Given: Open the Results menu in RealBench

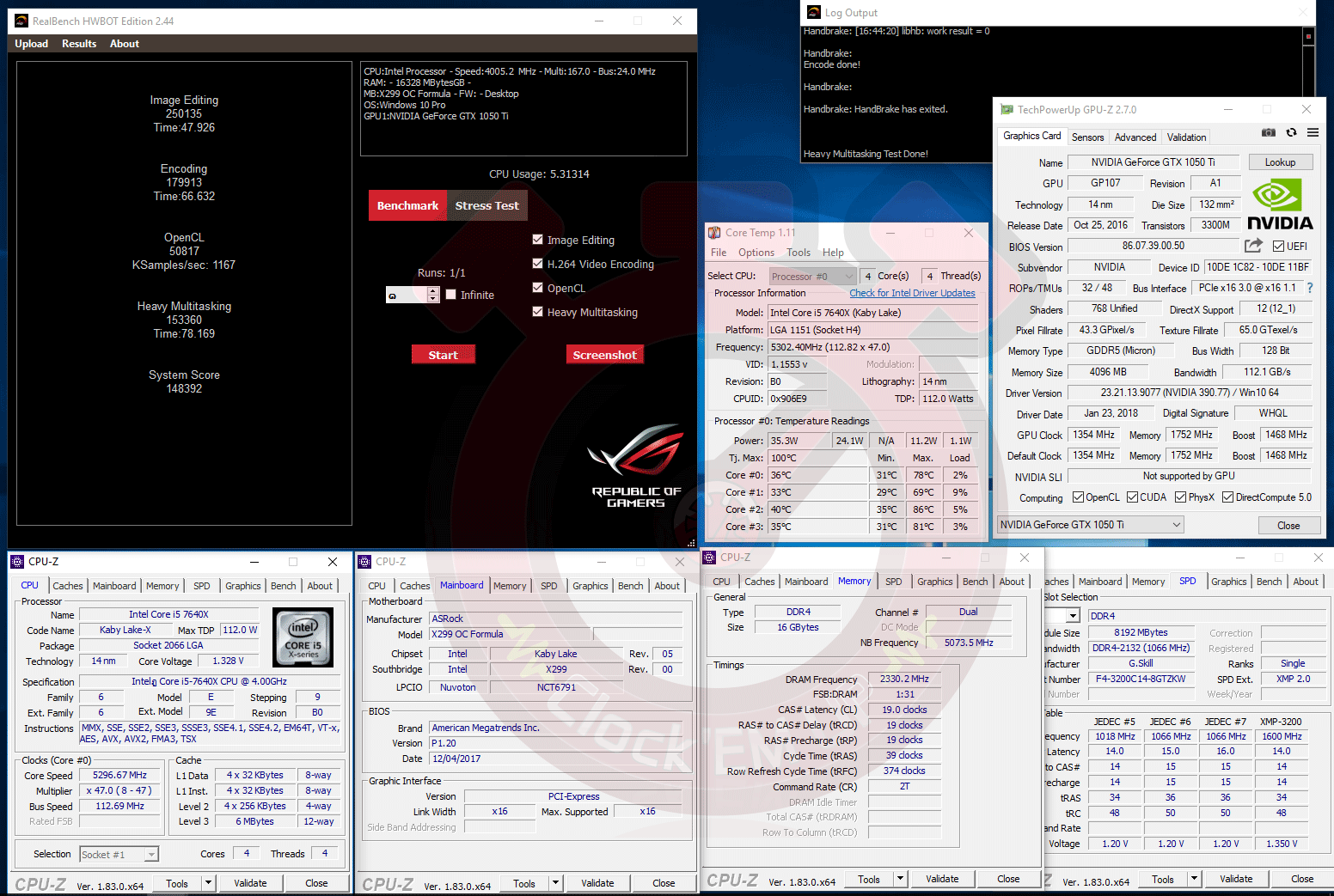Looking at the screenshot, I should pyautogui.click(x=79, y=44).
